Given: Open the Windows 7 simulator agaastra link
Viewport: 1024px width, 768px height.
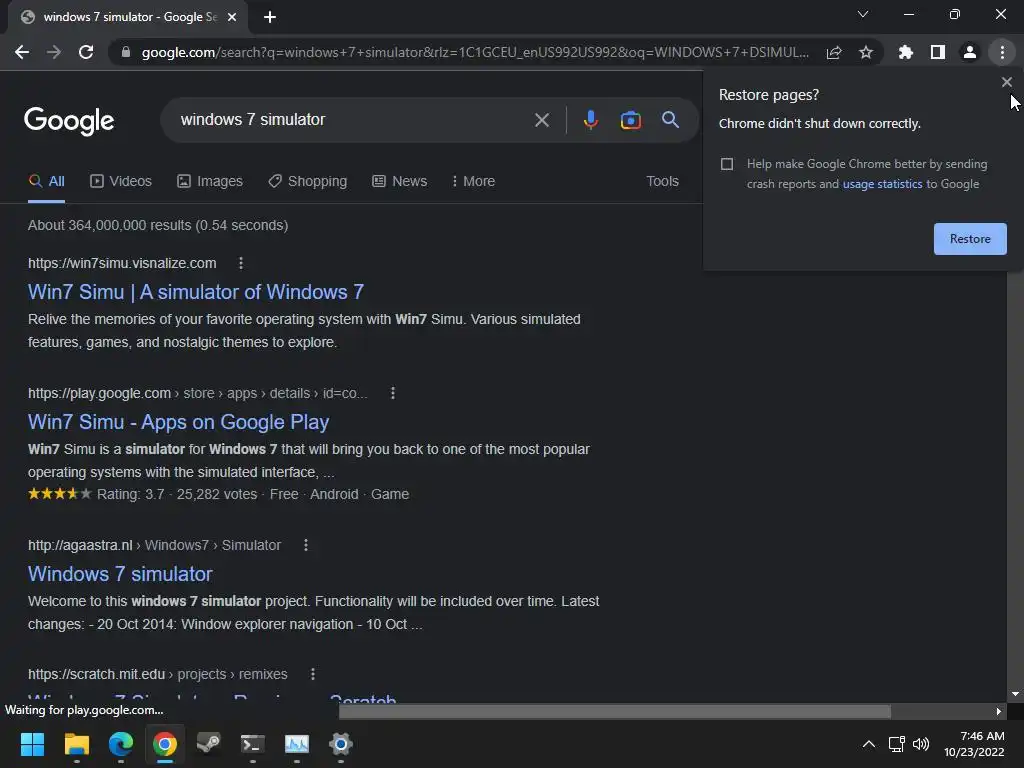Looking at the screenshot, I should (120, 574).
